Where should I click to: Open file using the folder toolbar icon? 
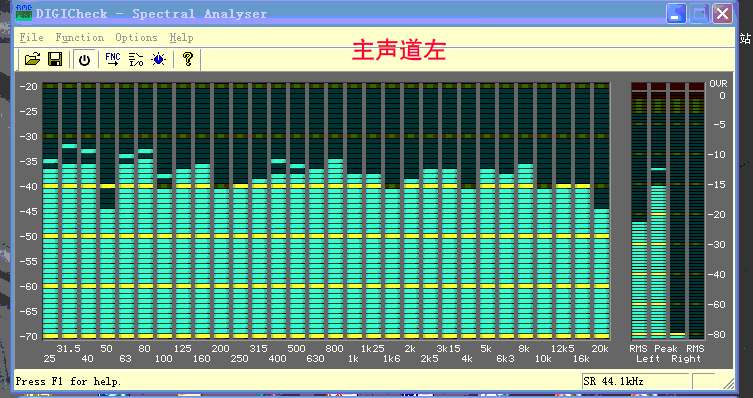(x=32, y=60)
